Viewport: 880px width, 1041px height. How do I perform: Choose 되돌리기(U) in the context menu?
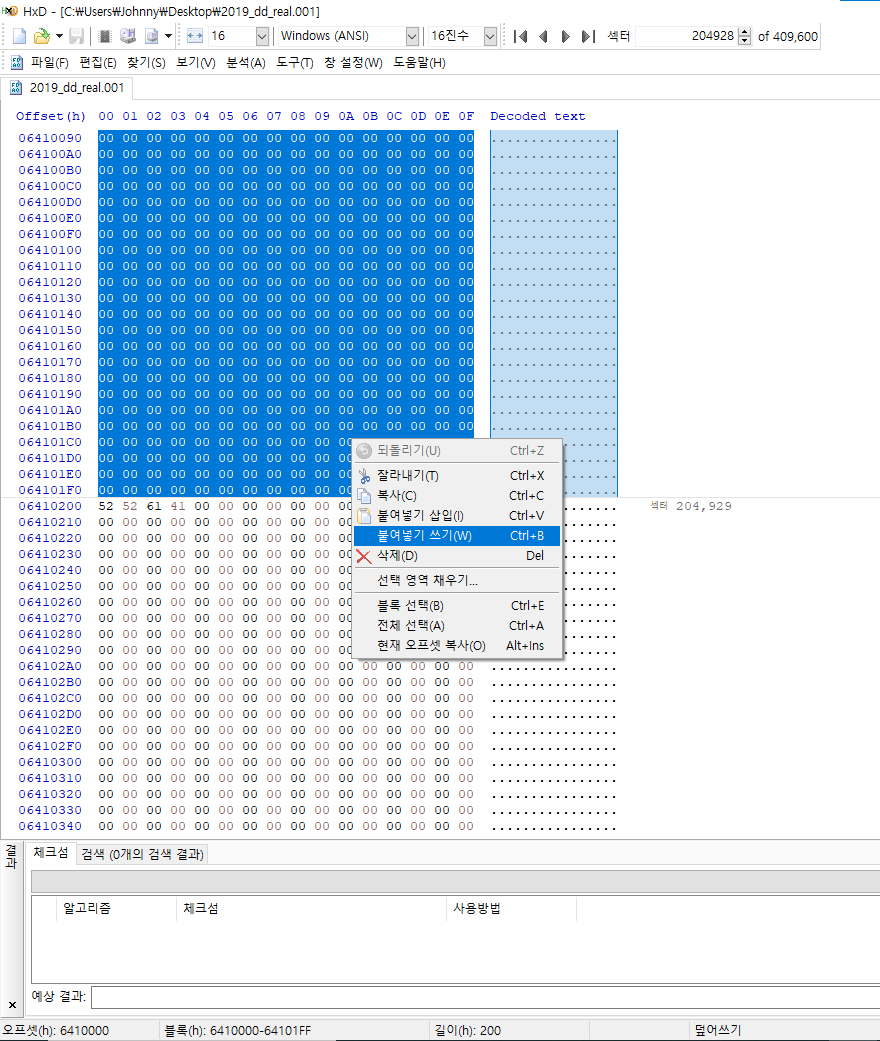(458, 451)
